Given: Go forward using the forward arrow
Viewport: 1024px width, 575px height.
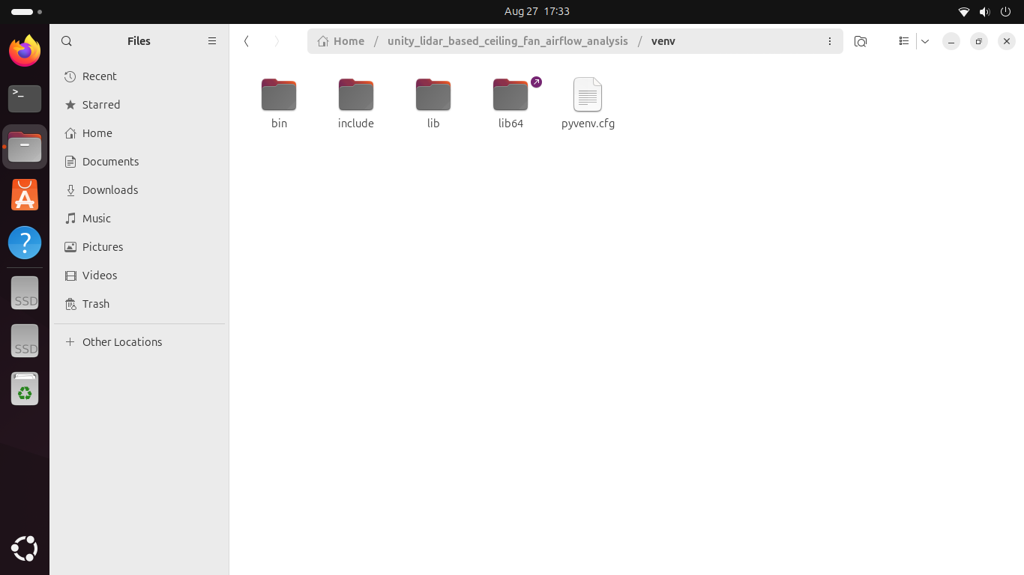Looking at the screenshot, I should click(x=276, y=41).
